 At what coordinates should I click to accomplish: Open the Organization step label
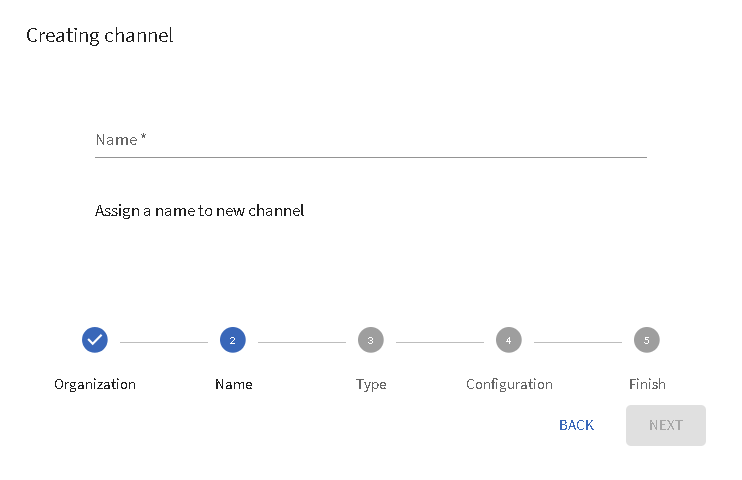pyautogui.click(x=95, y=384)
